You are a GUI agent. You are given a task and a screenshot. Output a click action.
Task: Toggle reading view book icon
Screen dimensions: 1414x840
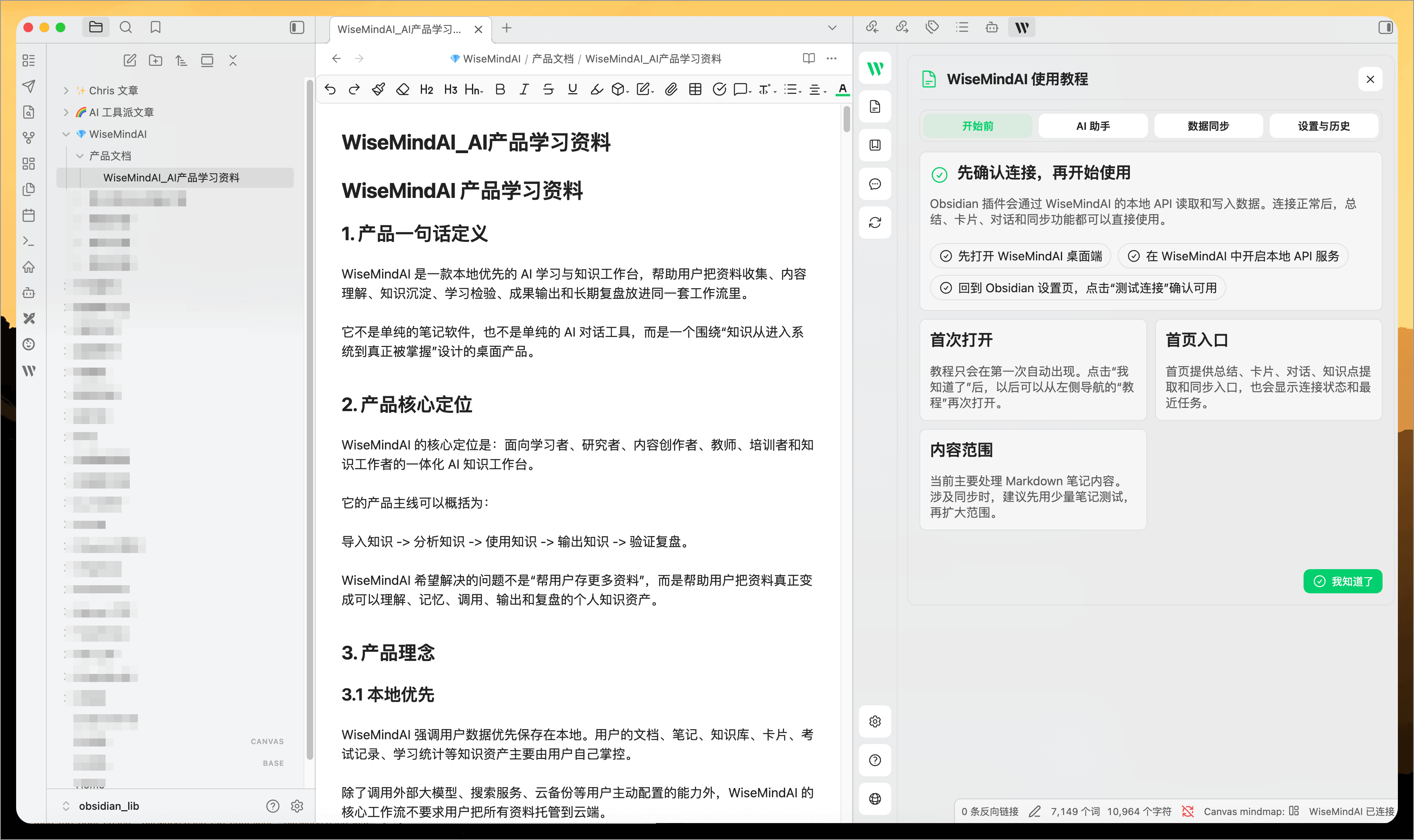809,58
